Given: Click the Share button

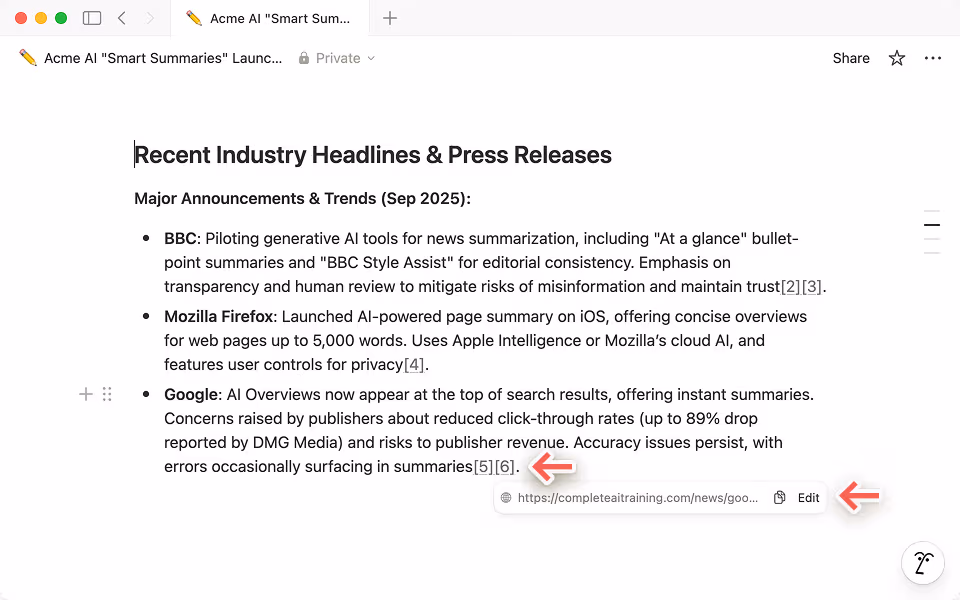Looking at the screenshot, I should coord(851,58).
